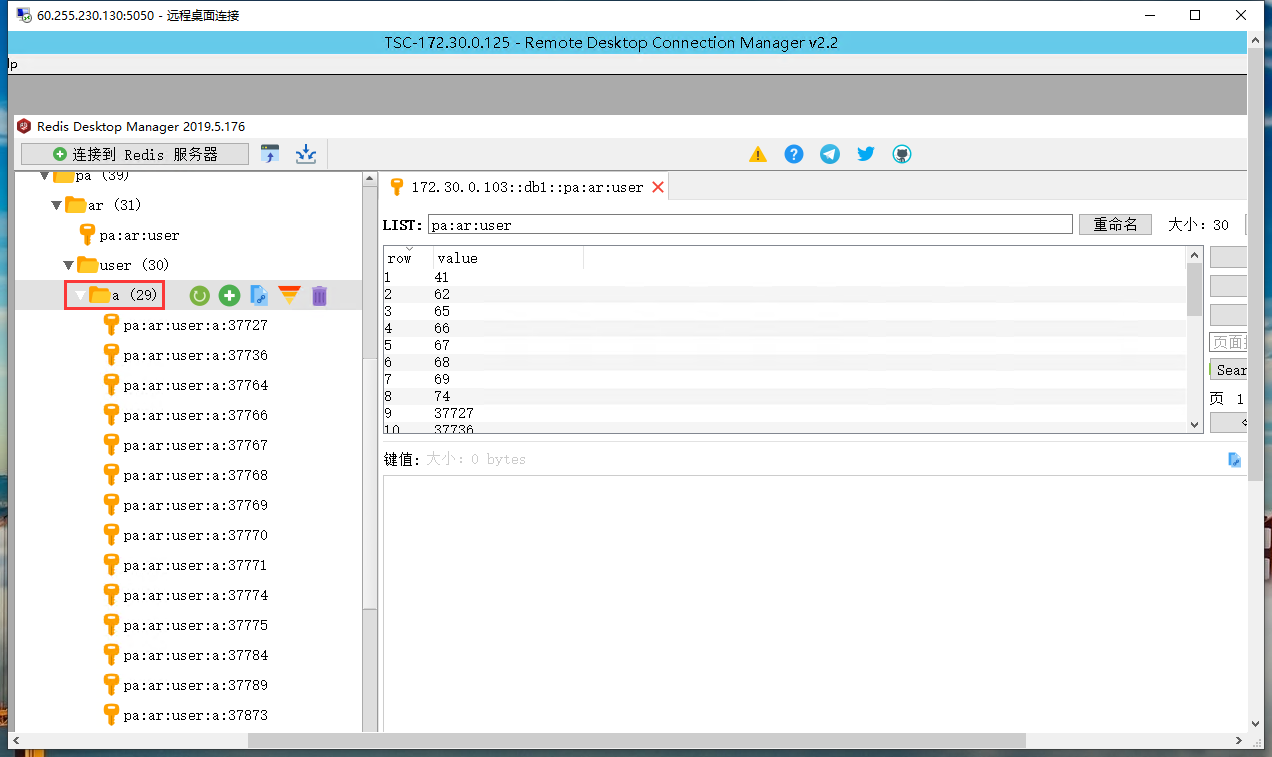Reload namespace a with green refresh icon
The height and width of the screenshot is (757, 1272).
(200, 295)
